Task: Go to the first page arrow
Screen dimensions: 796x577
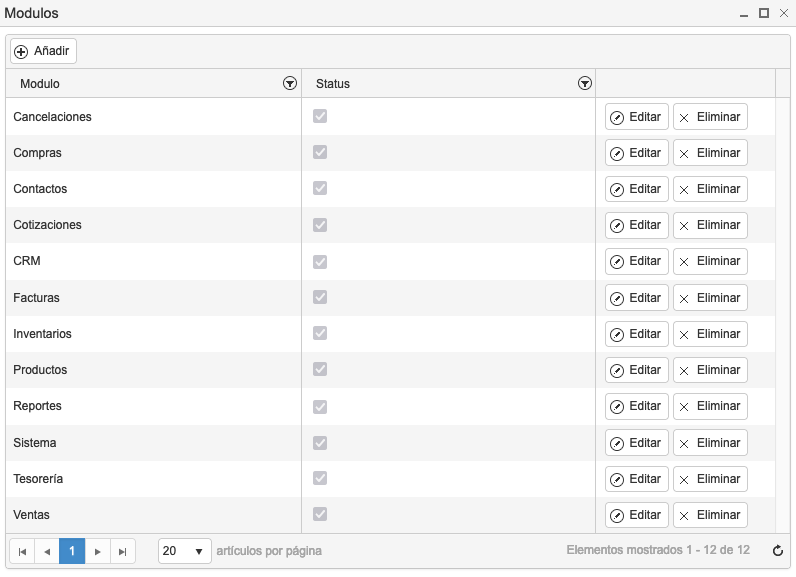Action: pos(22,552)
